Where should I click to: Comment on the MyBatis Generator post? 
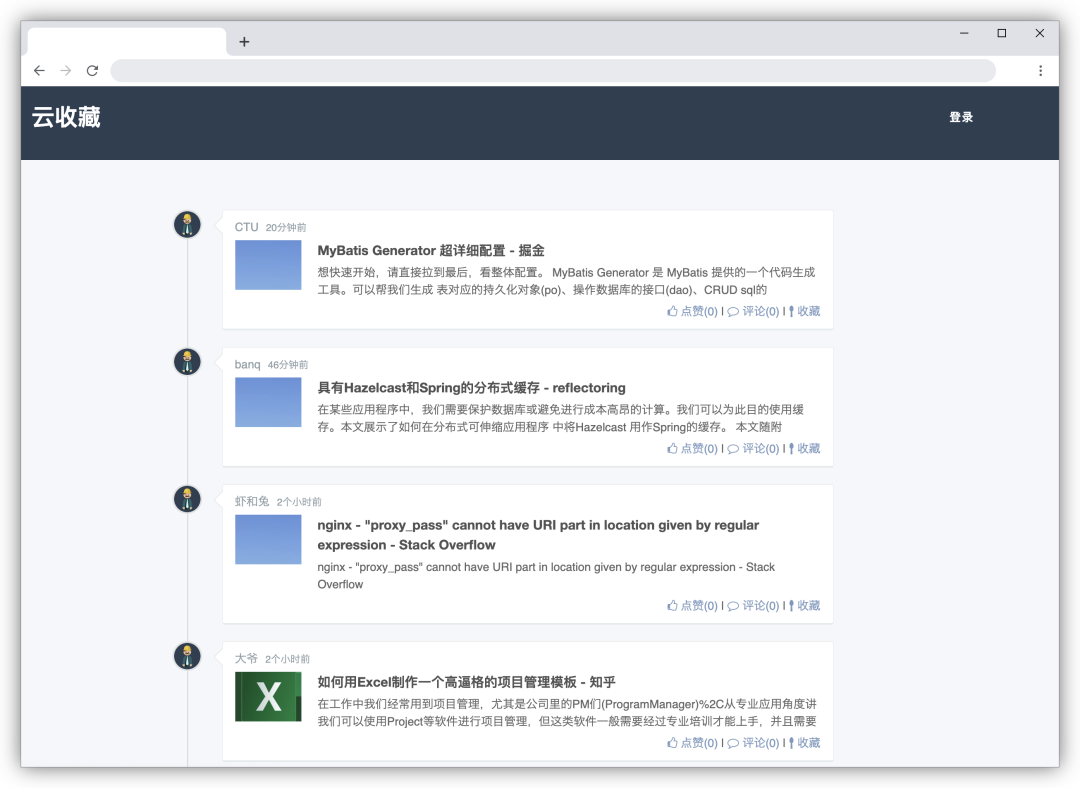[x=754, y=311]
